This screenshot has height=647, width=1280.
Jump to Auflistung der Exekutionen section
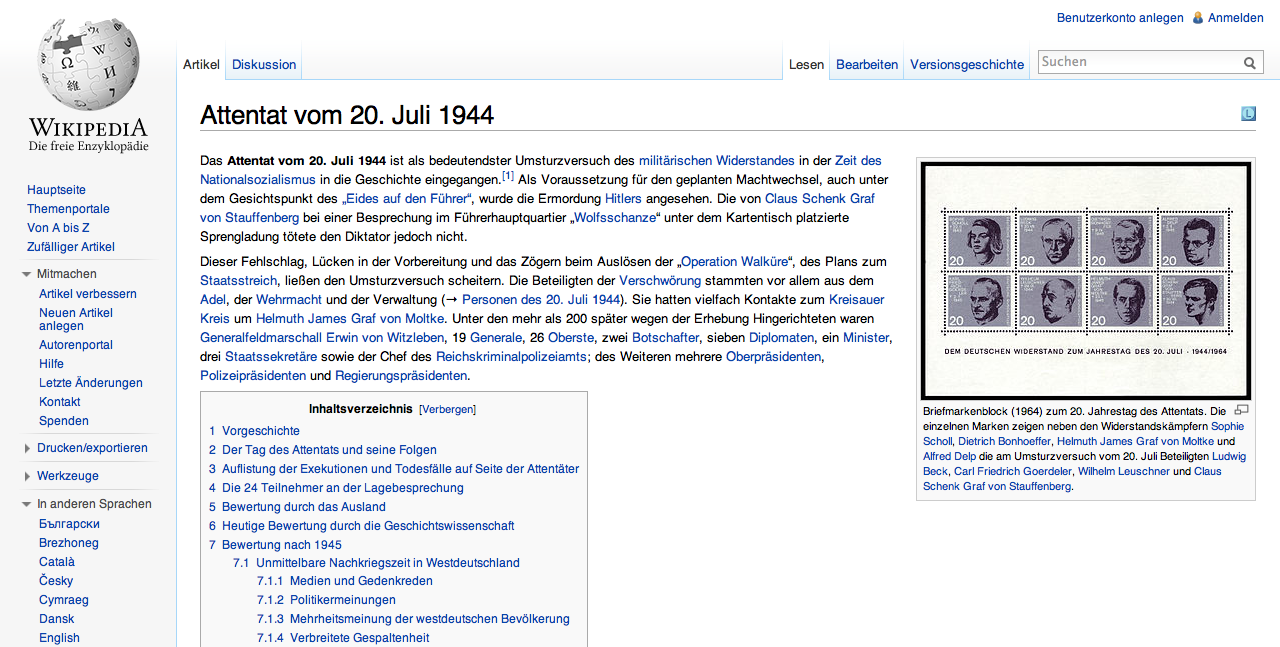394,469
